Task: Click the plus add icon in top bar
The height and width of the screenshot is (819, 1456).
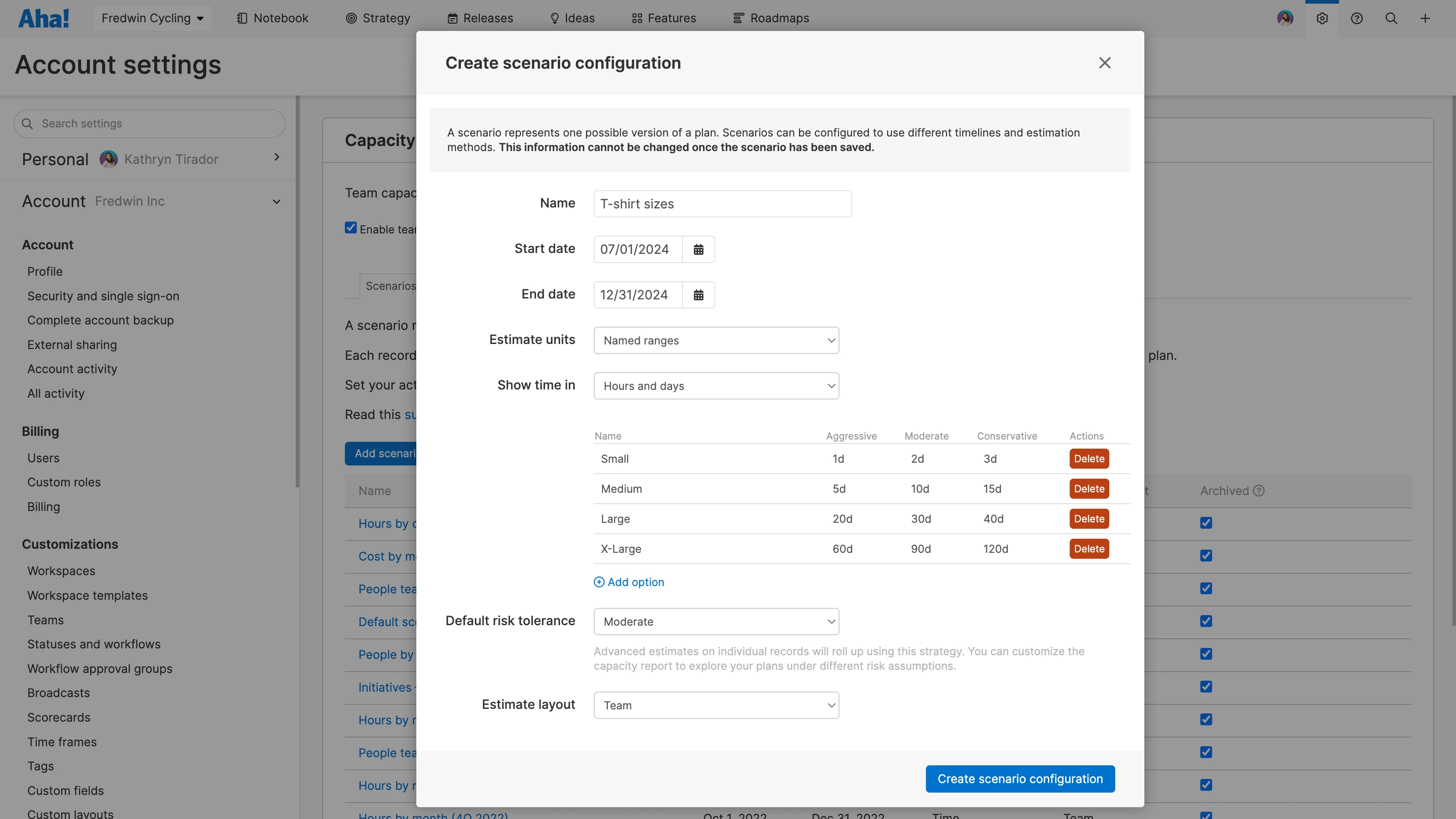Action: 1425,19
